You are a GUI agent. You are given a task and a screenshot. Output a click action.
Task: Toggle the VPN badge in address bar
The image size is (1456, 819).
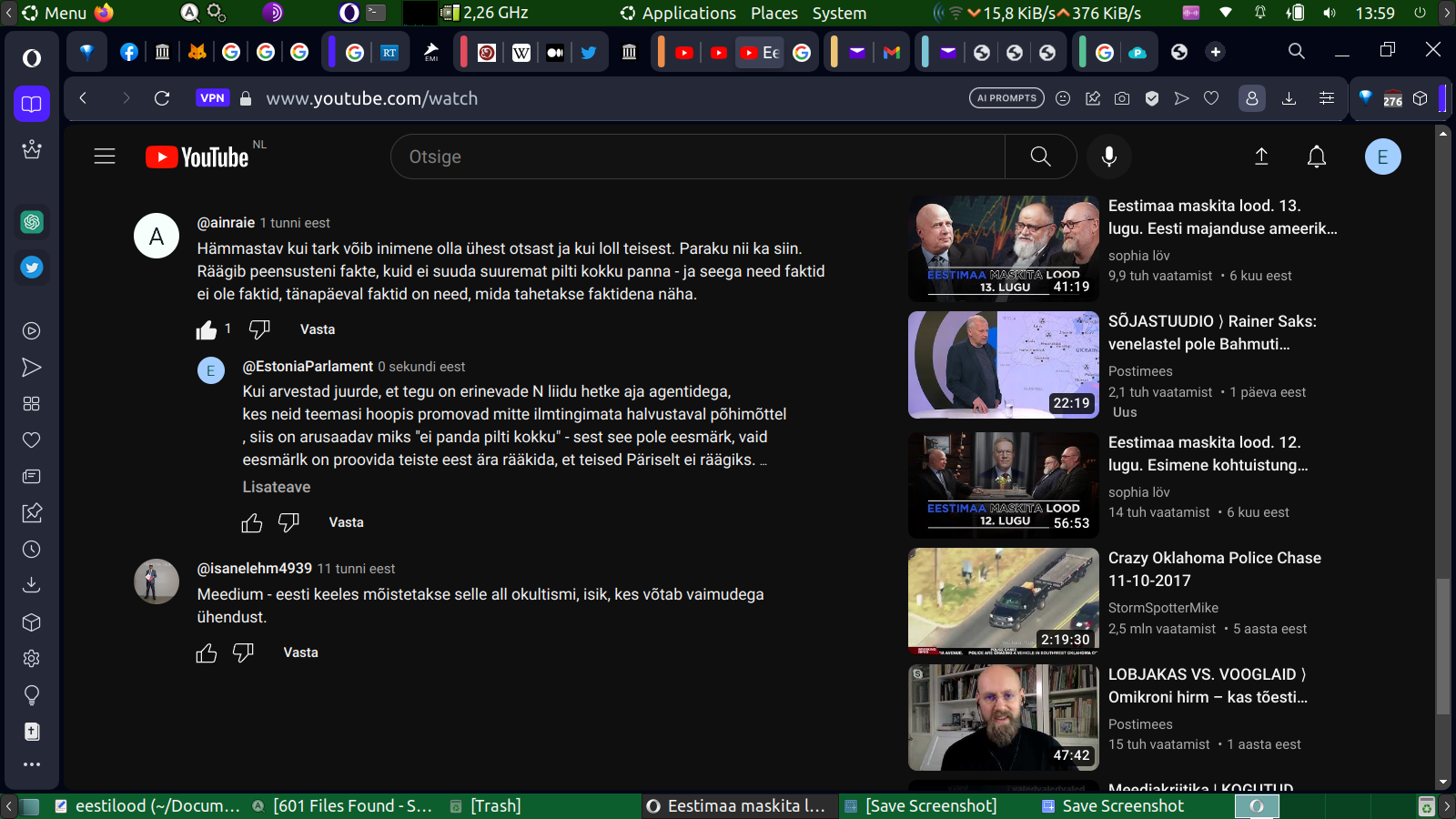coord(212,98)
